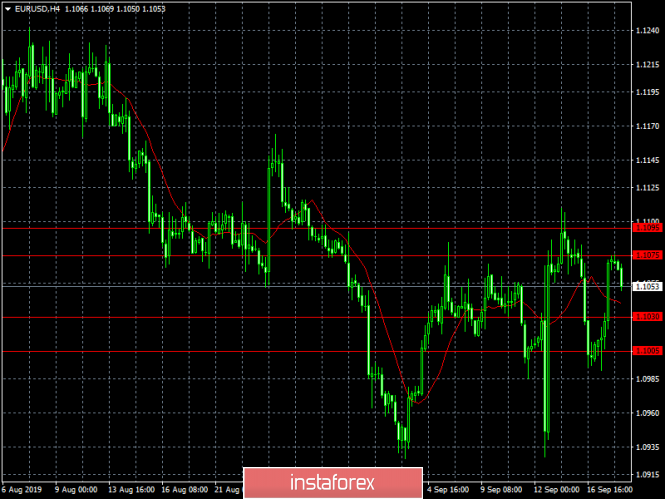Click the 4 Sep 16:00 time label
Viewport: 665px width, 499px height.
449,491
